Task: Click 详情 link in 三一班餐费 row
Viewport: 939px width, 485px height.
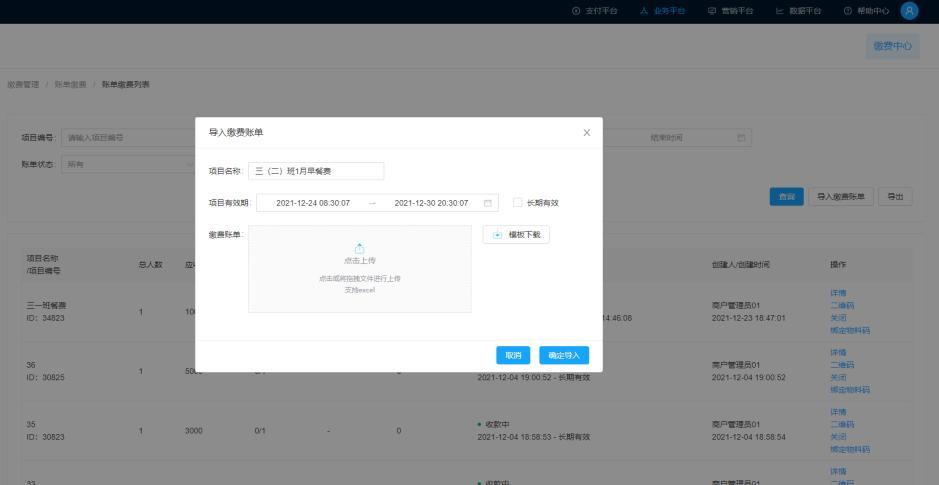Action: (838, 293)
